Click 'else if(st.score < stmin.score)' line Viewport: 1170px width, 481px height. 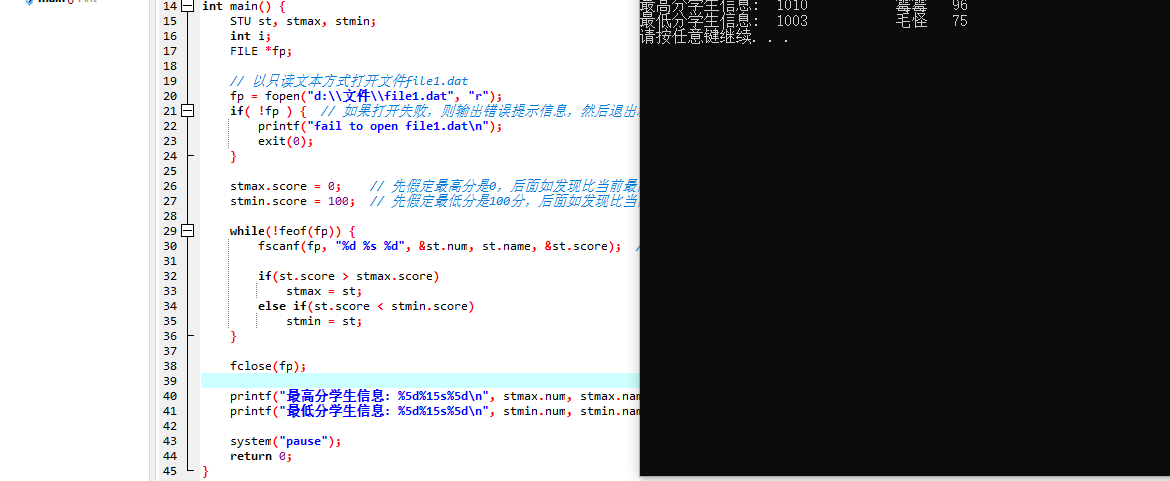366,306
